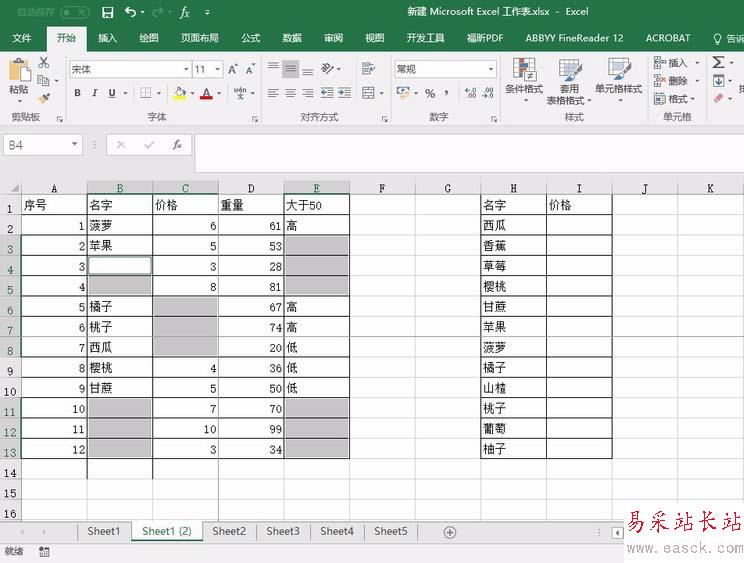
Task: Toggle the AutoSave switch
Action: (x=74, y=12)
